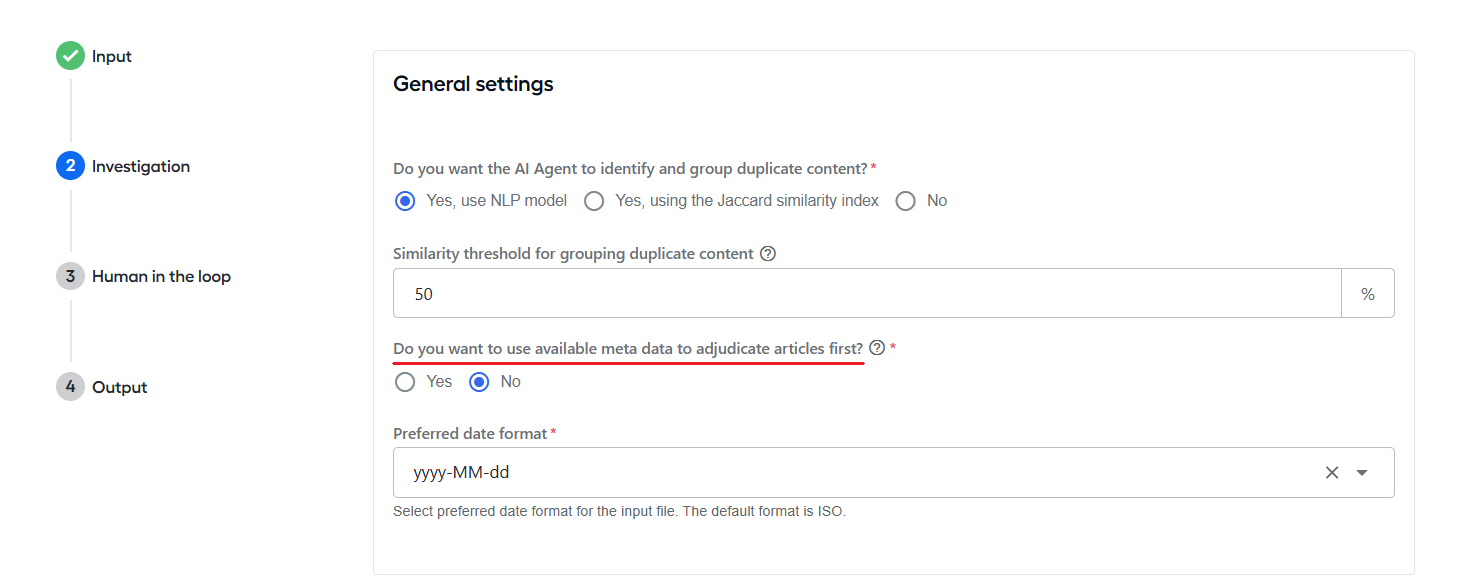Click the green Input step checkmark icon
This screenshot has width=1480, height=584.
click(70, 56)
